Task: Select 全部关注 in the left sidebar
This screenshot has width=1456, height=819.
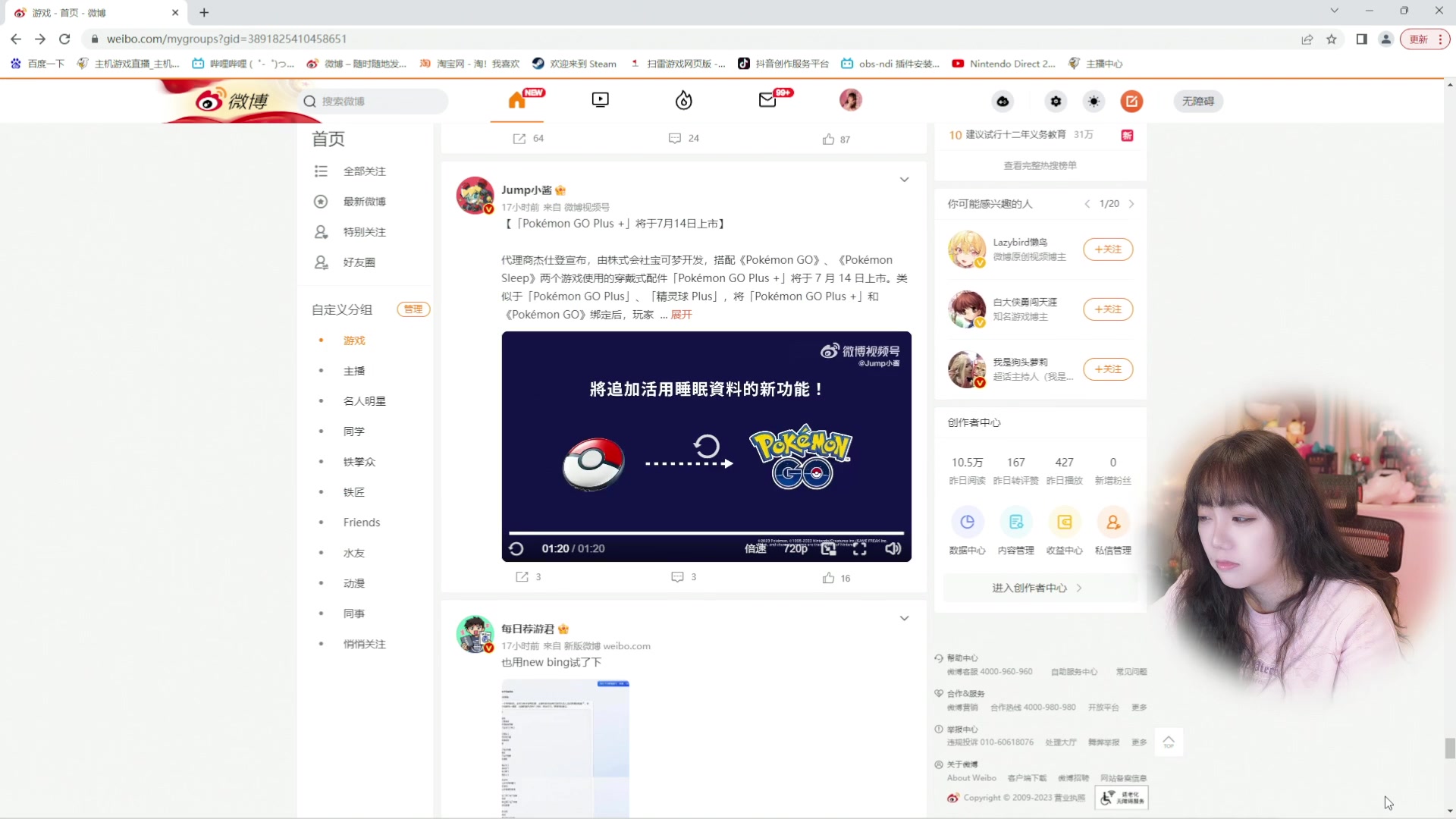Action: (365, 171)
